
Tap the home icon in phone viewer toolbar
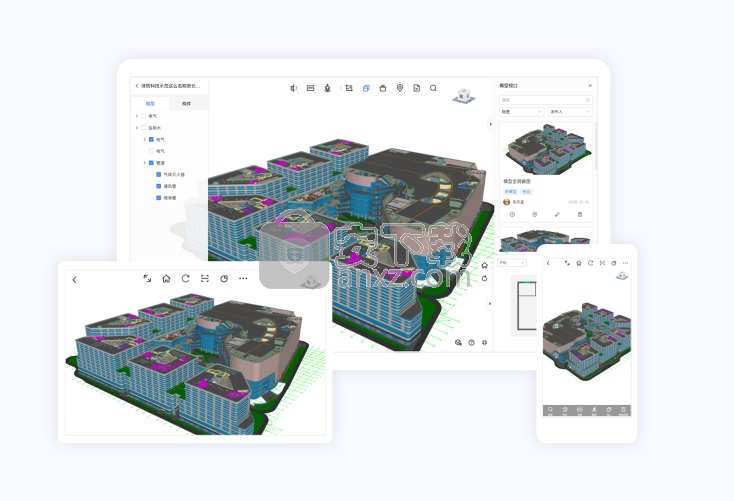[579, 263]
